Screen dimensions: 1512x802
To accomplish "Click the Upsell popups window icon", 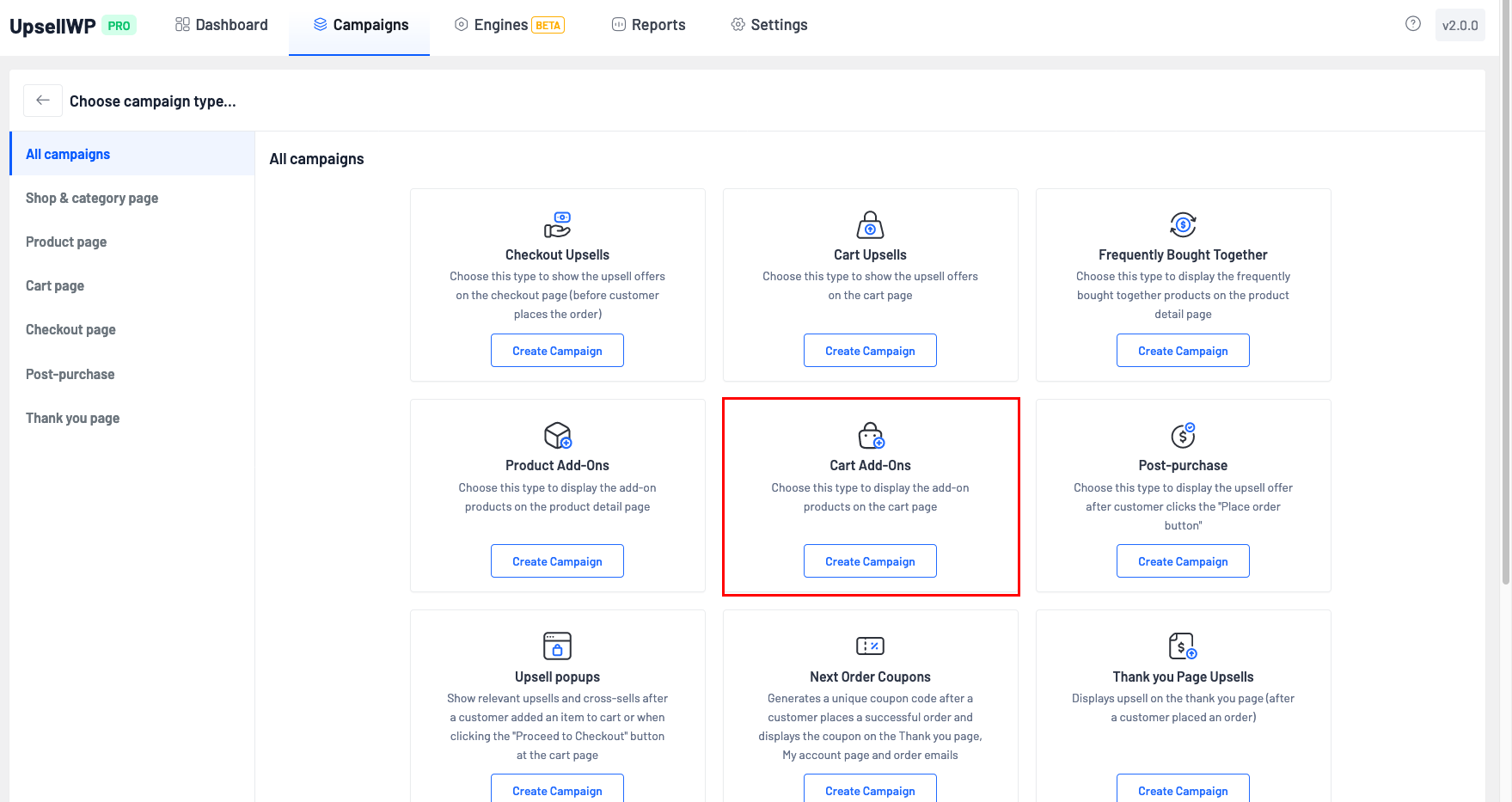I will pyautogui.click(x=557, y=646).
